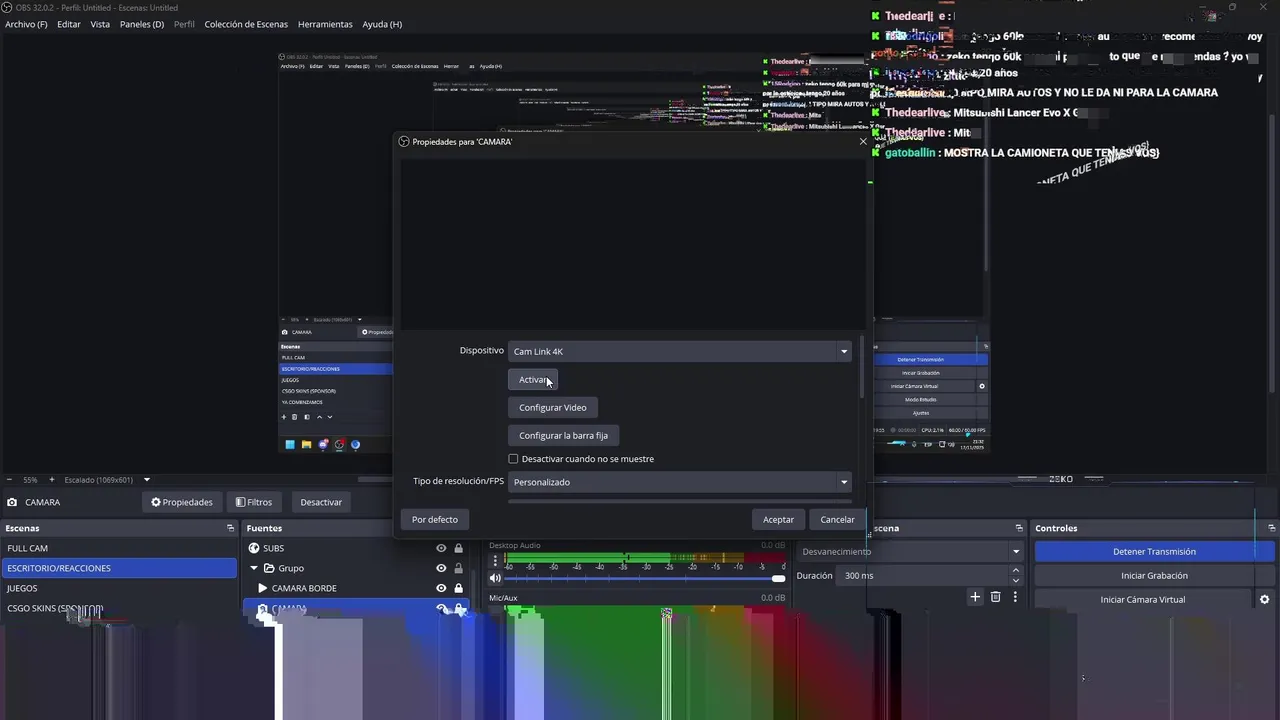The image size is (1280, 720).
Task: Select the CAMARA BORDE source row
Action: [355, 588]
